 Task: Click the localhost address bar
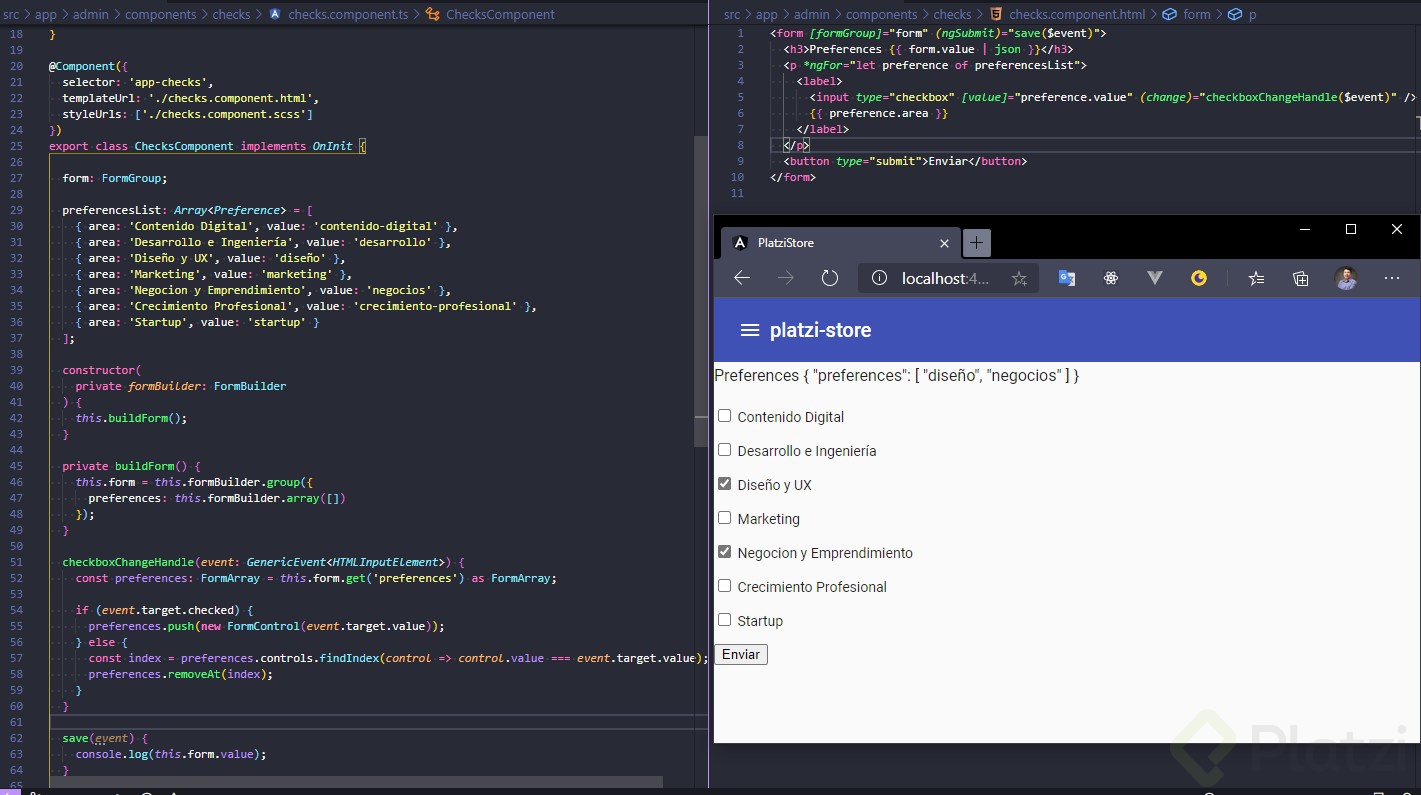(945, 279)
